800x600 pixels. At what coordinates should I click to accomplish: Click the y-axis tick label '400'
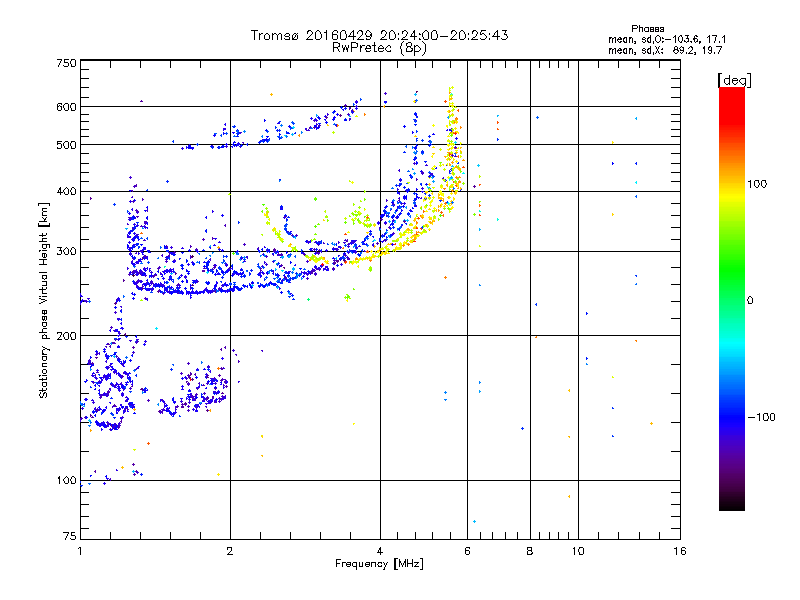pos(66,192)
